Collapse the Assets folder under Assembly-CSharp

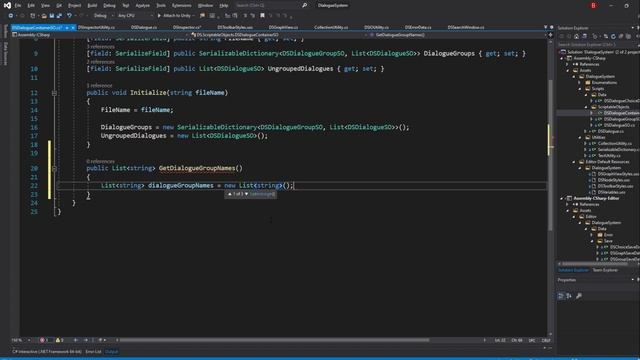[568, 70]
